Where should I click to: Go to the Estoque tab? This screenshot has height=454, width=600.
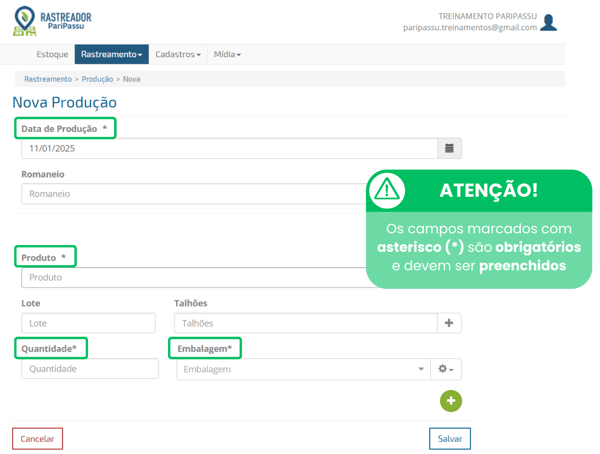(x=52, y=54)
